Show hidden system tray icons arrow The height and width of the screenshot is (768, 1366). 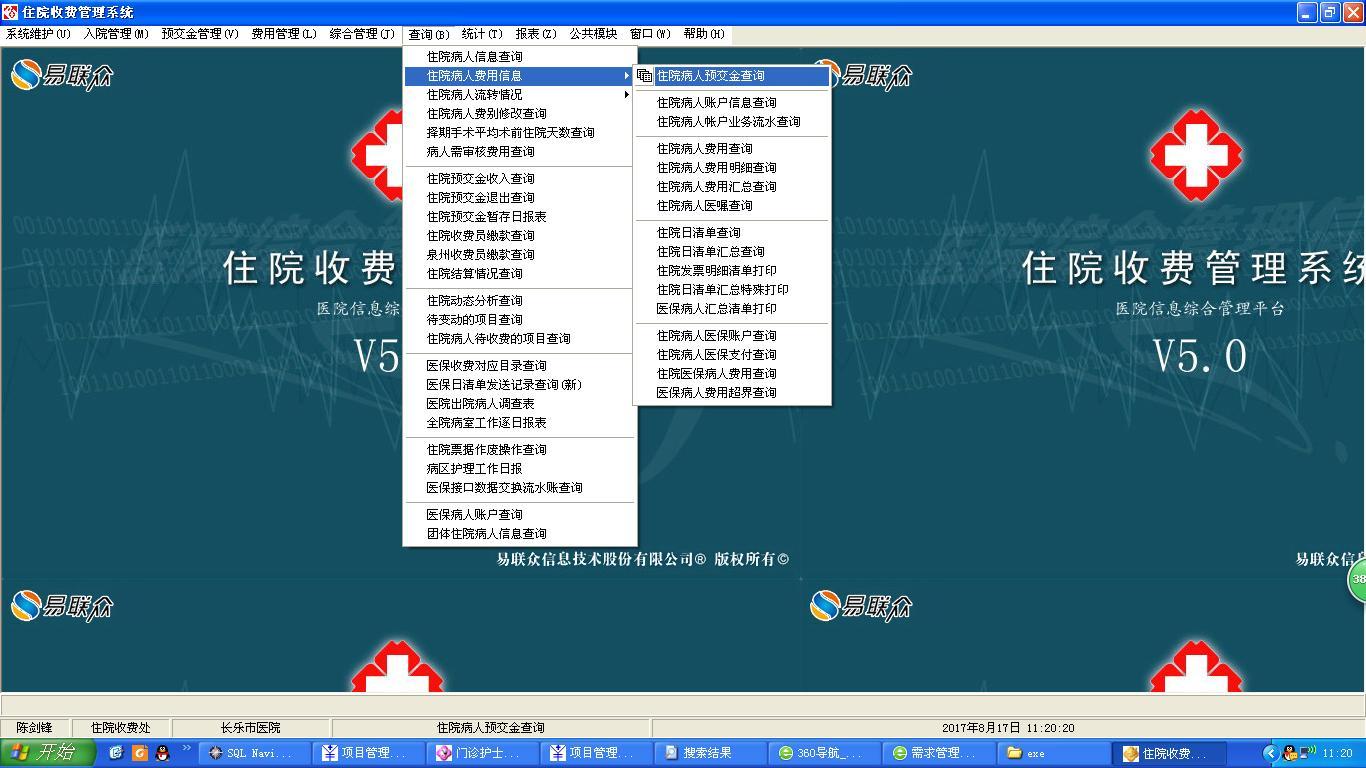click(1270, 753)
